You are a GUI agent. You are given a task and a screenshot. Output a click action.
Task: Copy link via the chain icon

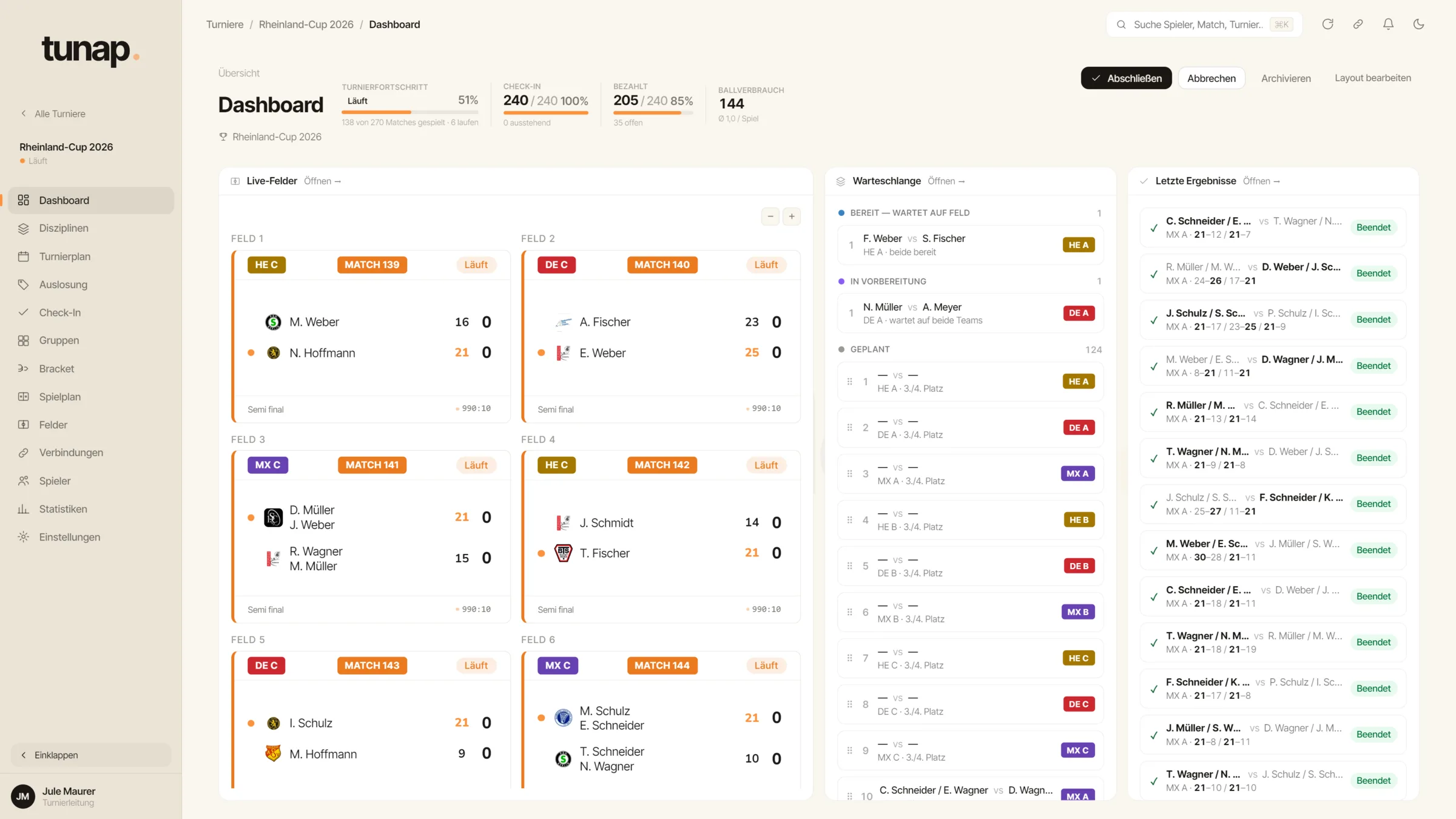click(x=1358, y=24)
